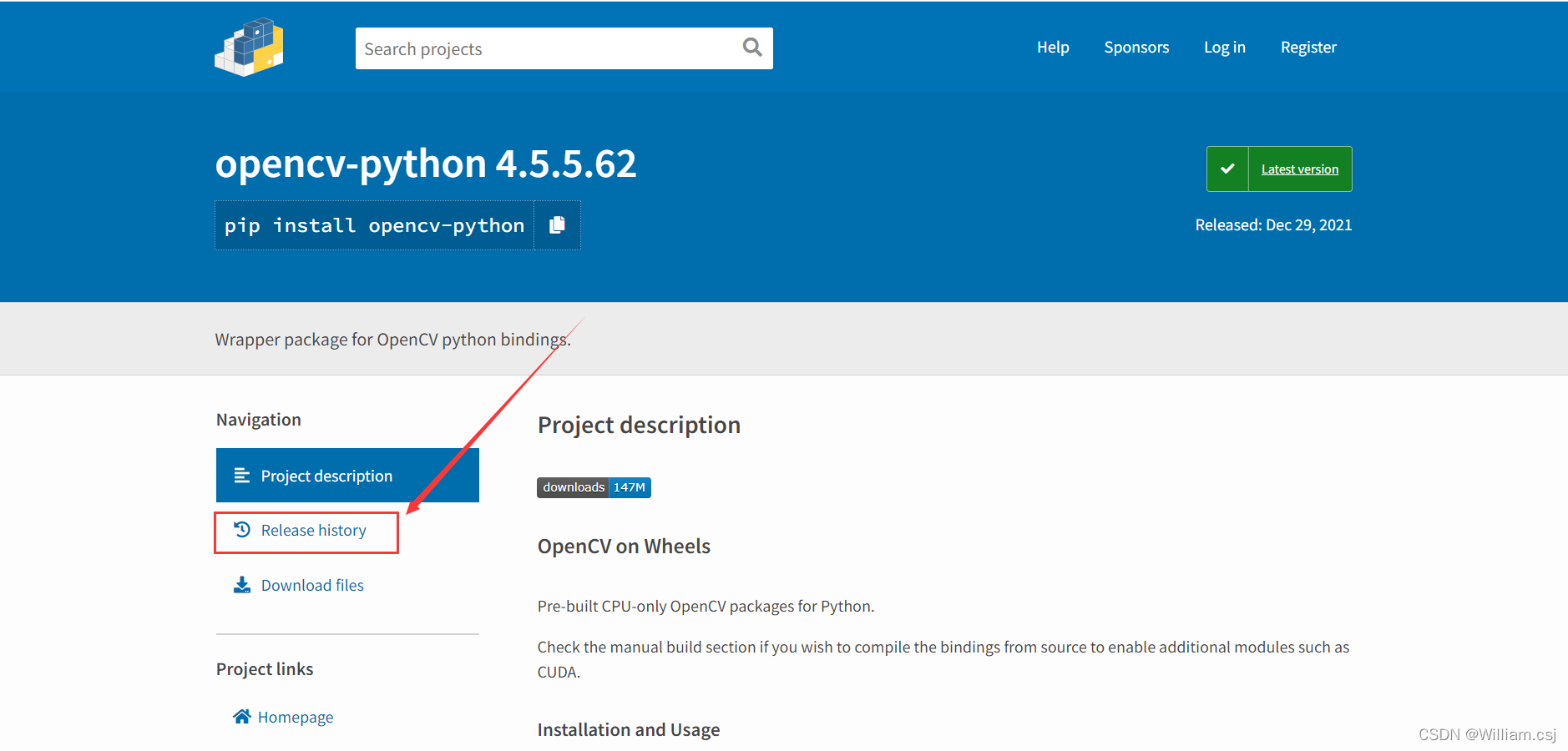Viewport: 1568px width, 751px height.
Task: Click the search magnifier icon
Action: (751, 48)
